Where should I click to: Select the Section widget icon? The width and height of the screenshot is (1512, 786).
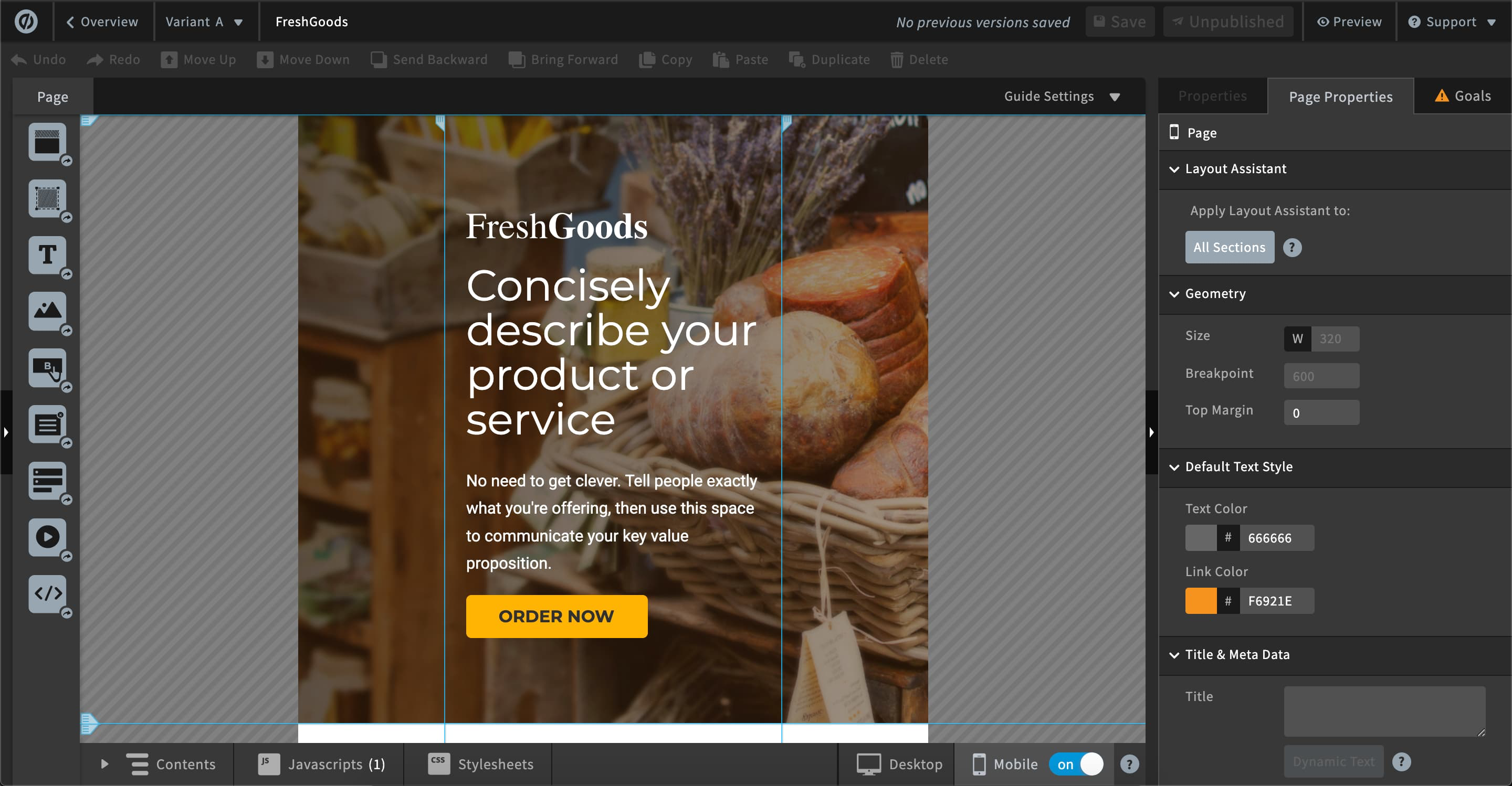click(x=47, y=142)
